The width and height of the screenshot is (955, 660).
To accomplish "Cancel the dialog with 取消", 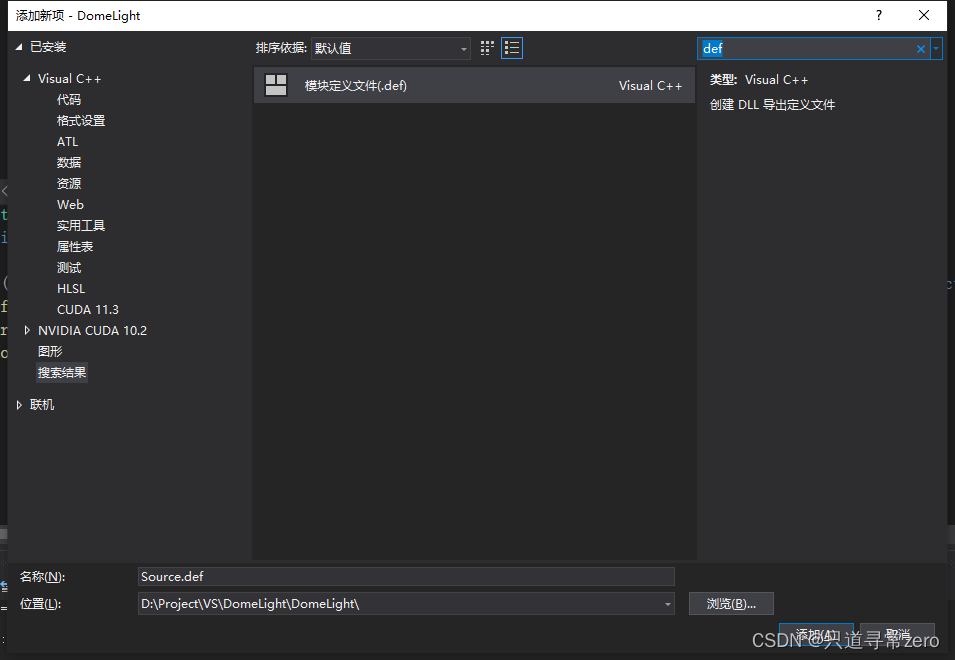I will pyautogui.click(x=897, y=635).
